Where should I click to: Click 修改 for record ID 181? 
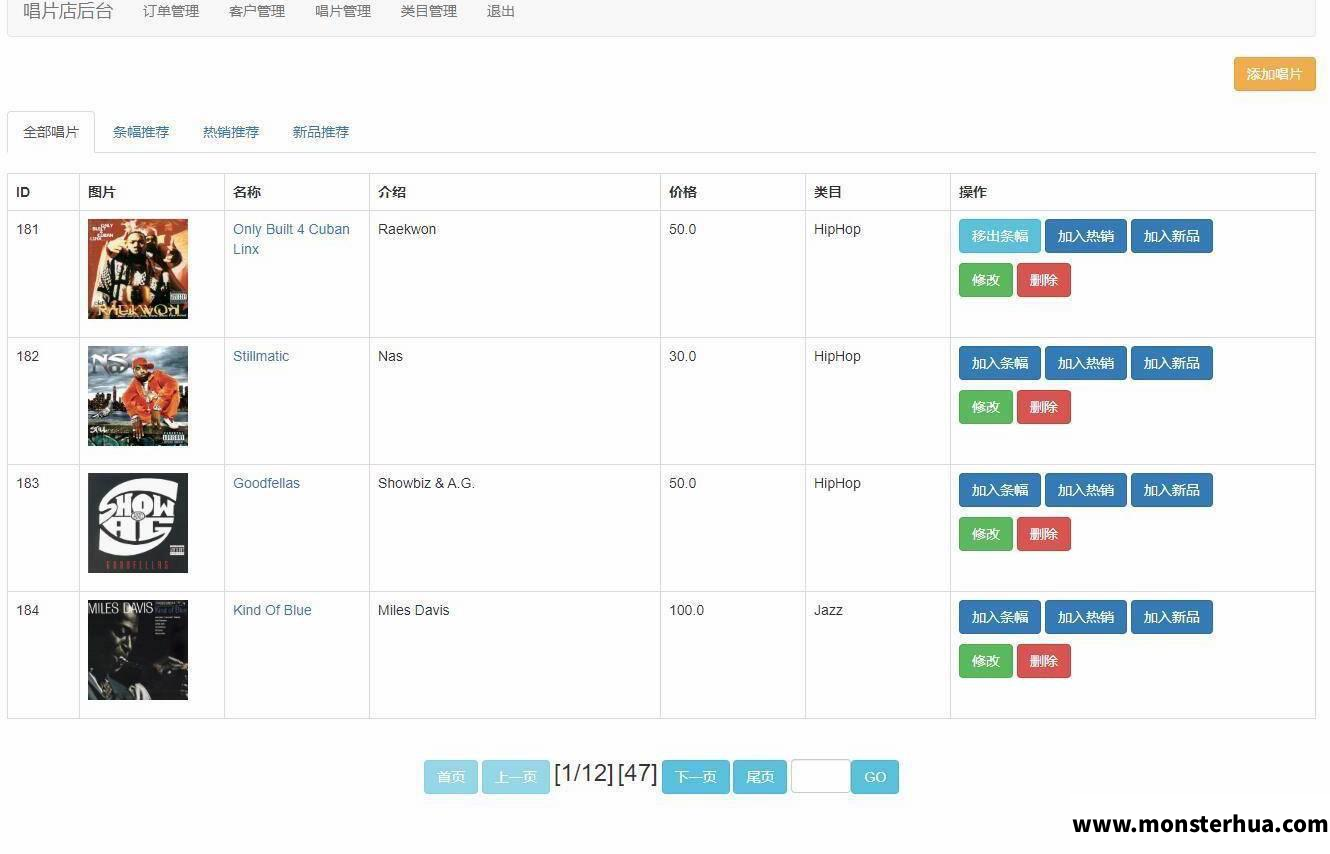click(986, 280)
